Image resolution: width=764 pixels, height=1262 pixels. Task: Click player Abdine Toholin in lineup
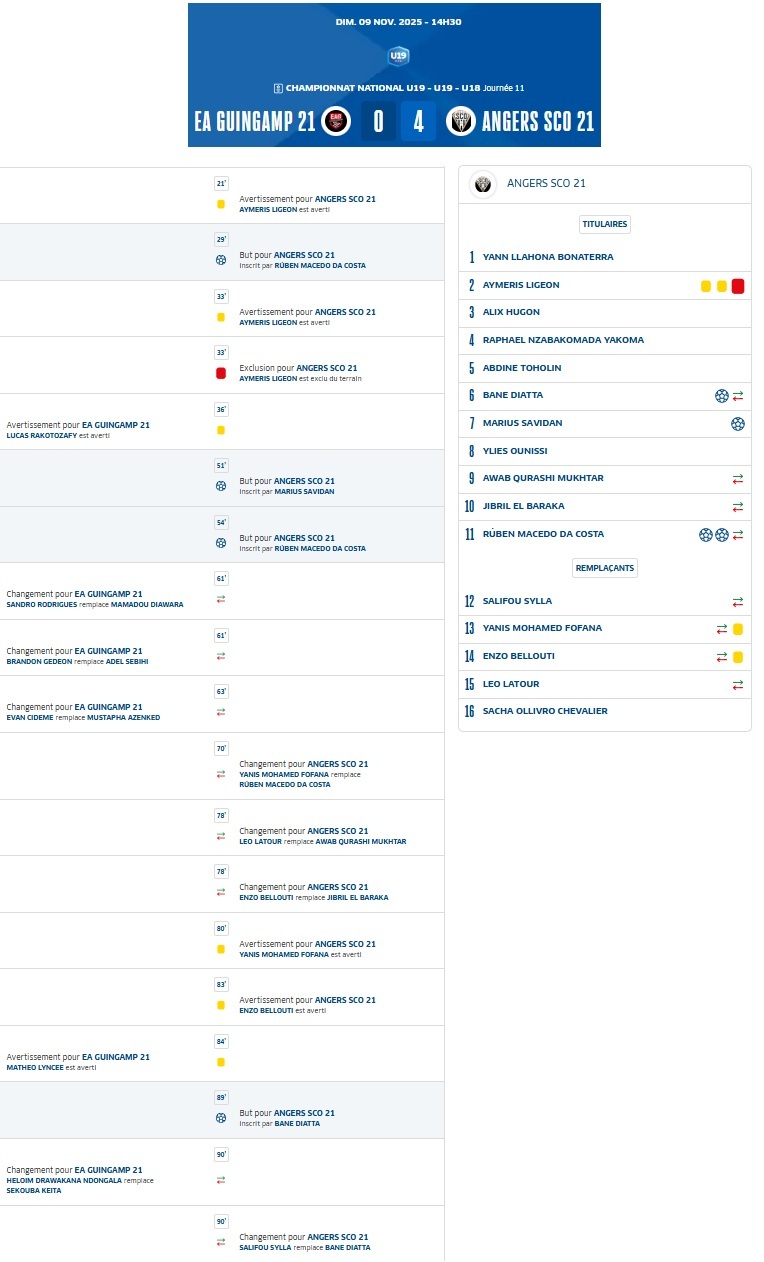522,368
